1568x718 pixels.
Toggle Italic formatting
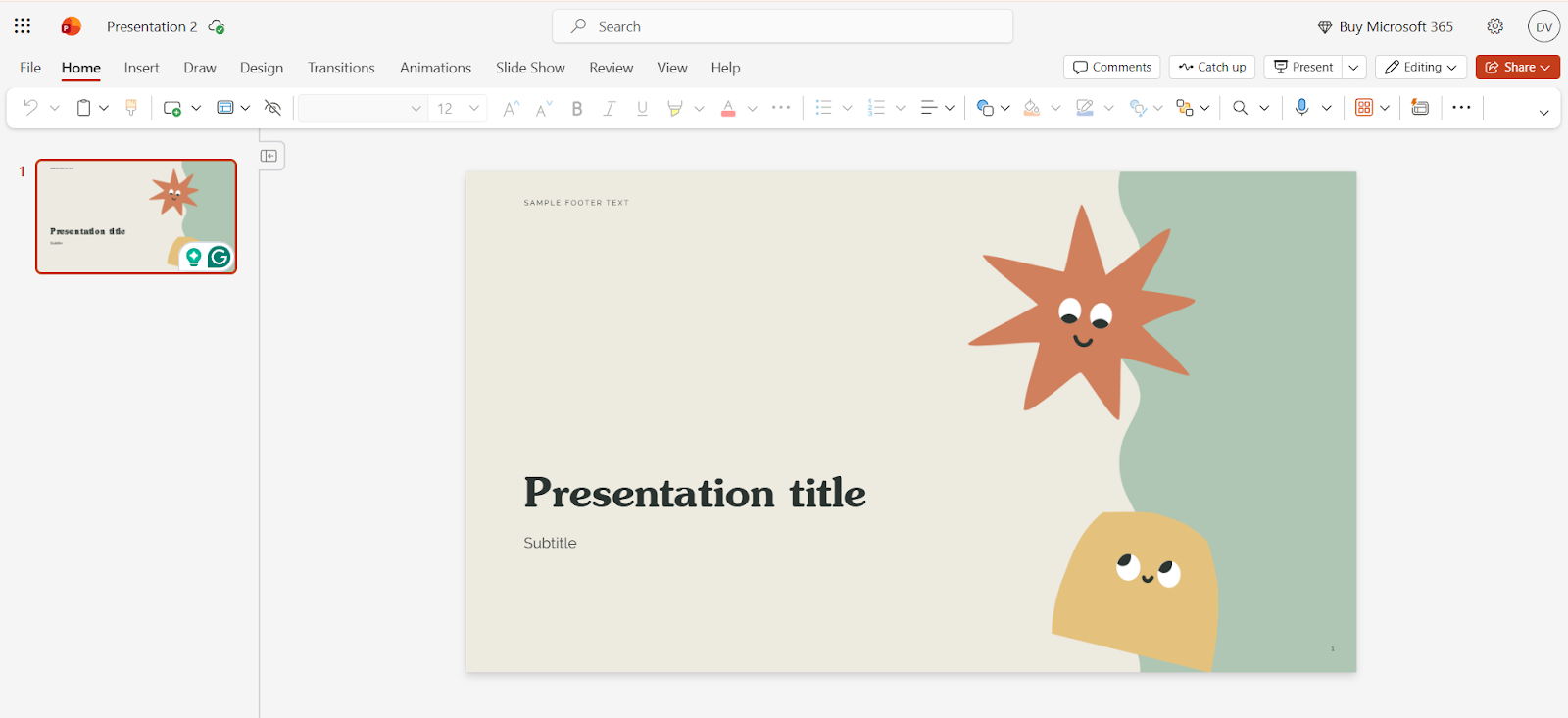610,108
